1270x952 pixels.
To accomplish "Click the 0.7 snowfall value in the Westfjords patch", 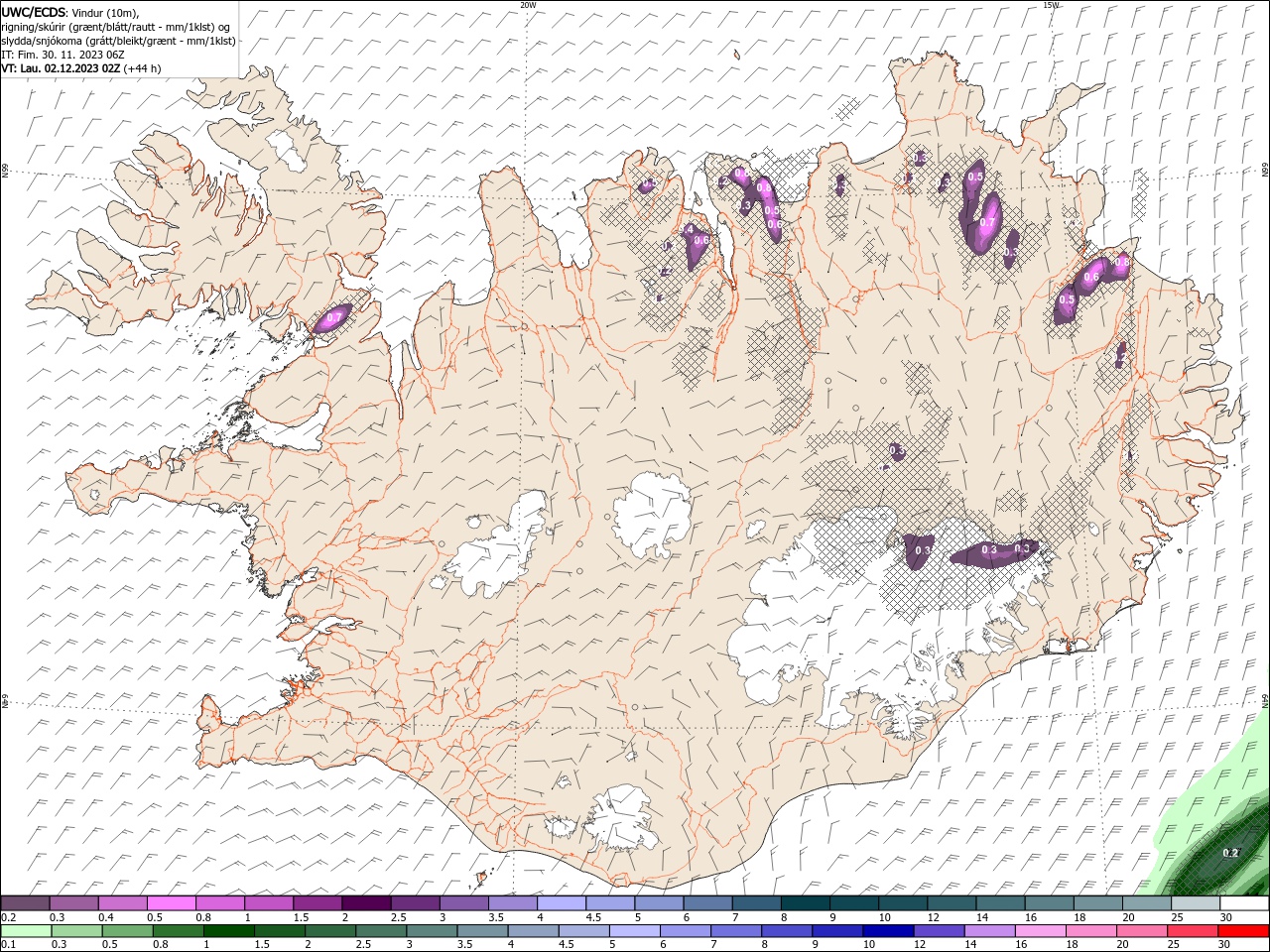I will tap(334, 317).
